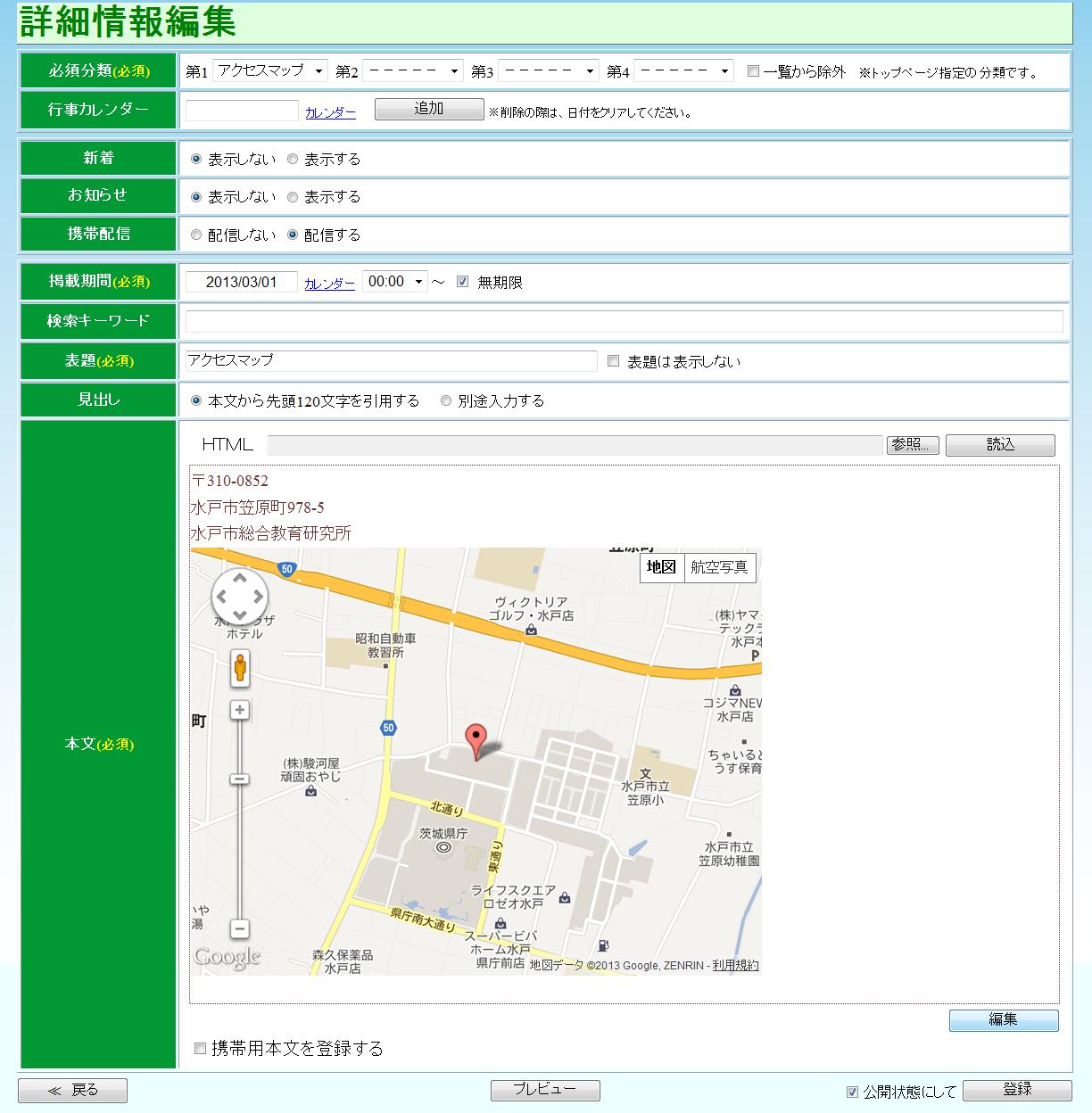
Task: Click the 行事カレンダー date input field
Action: [242, 111]
